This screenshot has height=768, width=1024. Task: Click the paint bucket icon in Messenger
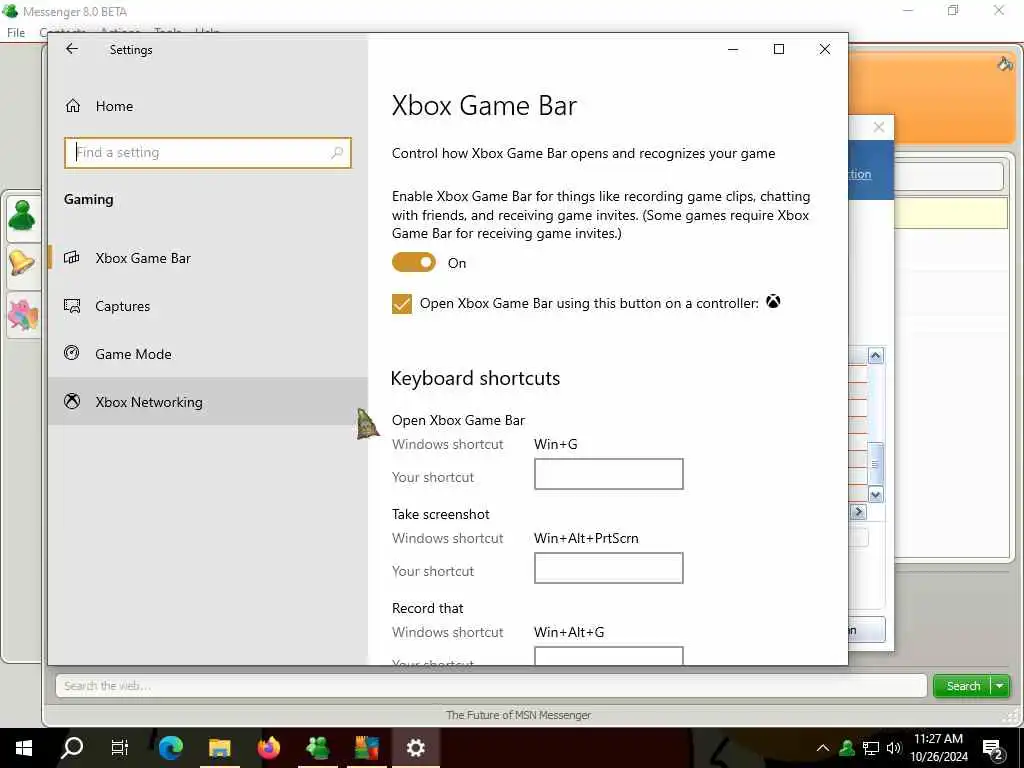point(1005,63)
